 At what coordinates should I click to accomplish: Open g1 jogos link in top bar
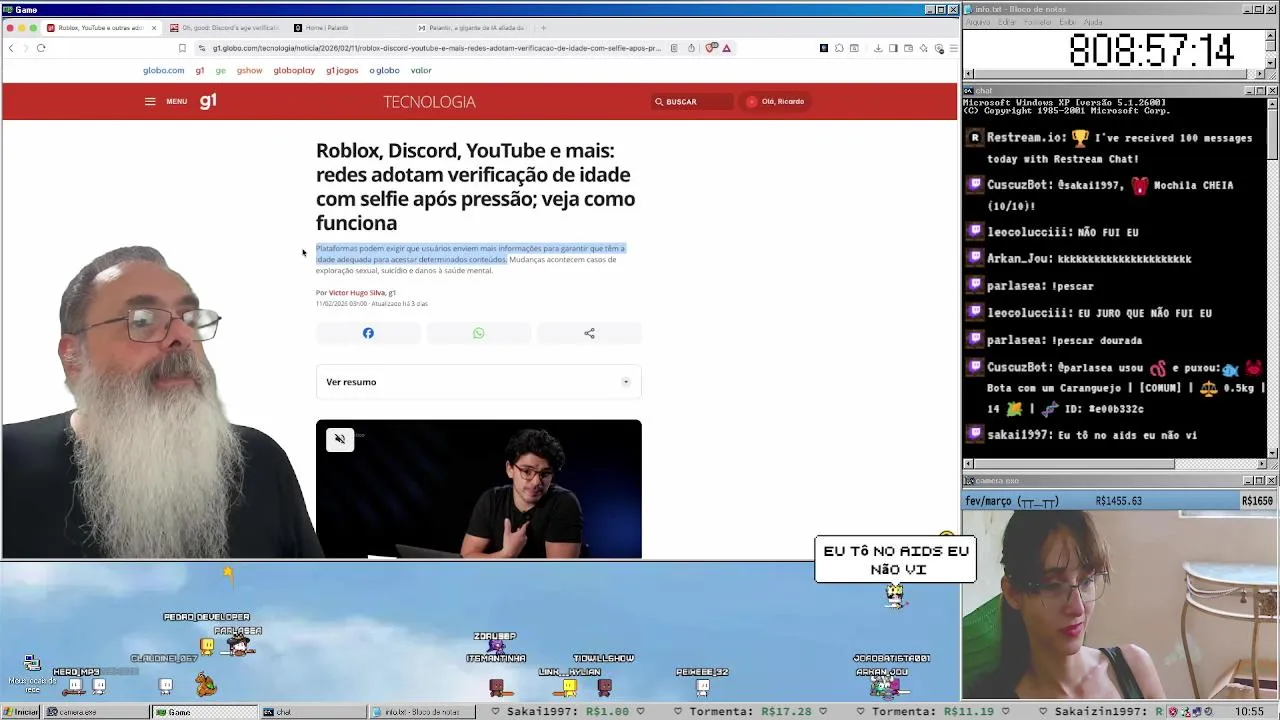342,70
